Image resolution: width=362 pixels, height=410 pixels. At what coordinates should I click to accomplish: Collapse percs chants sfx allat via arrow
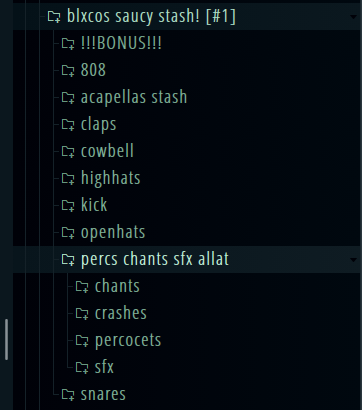coord(353,260)
